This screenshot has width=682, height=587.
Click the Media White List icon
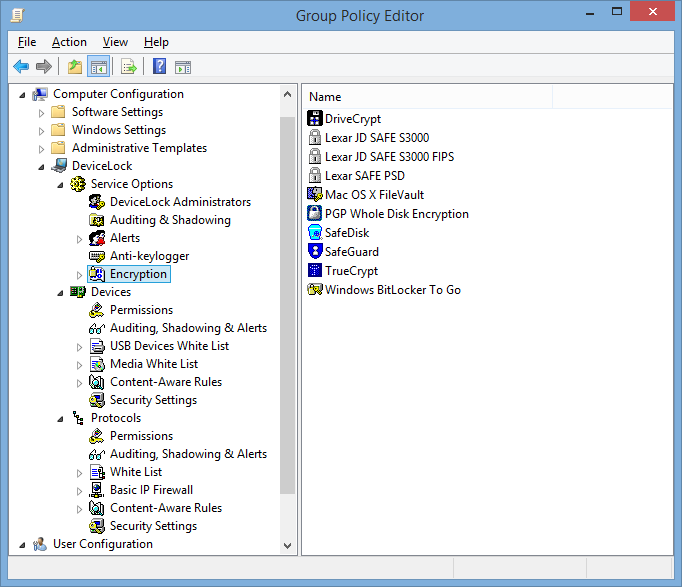pyautogui.click(x=97, y=364)
